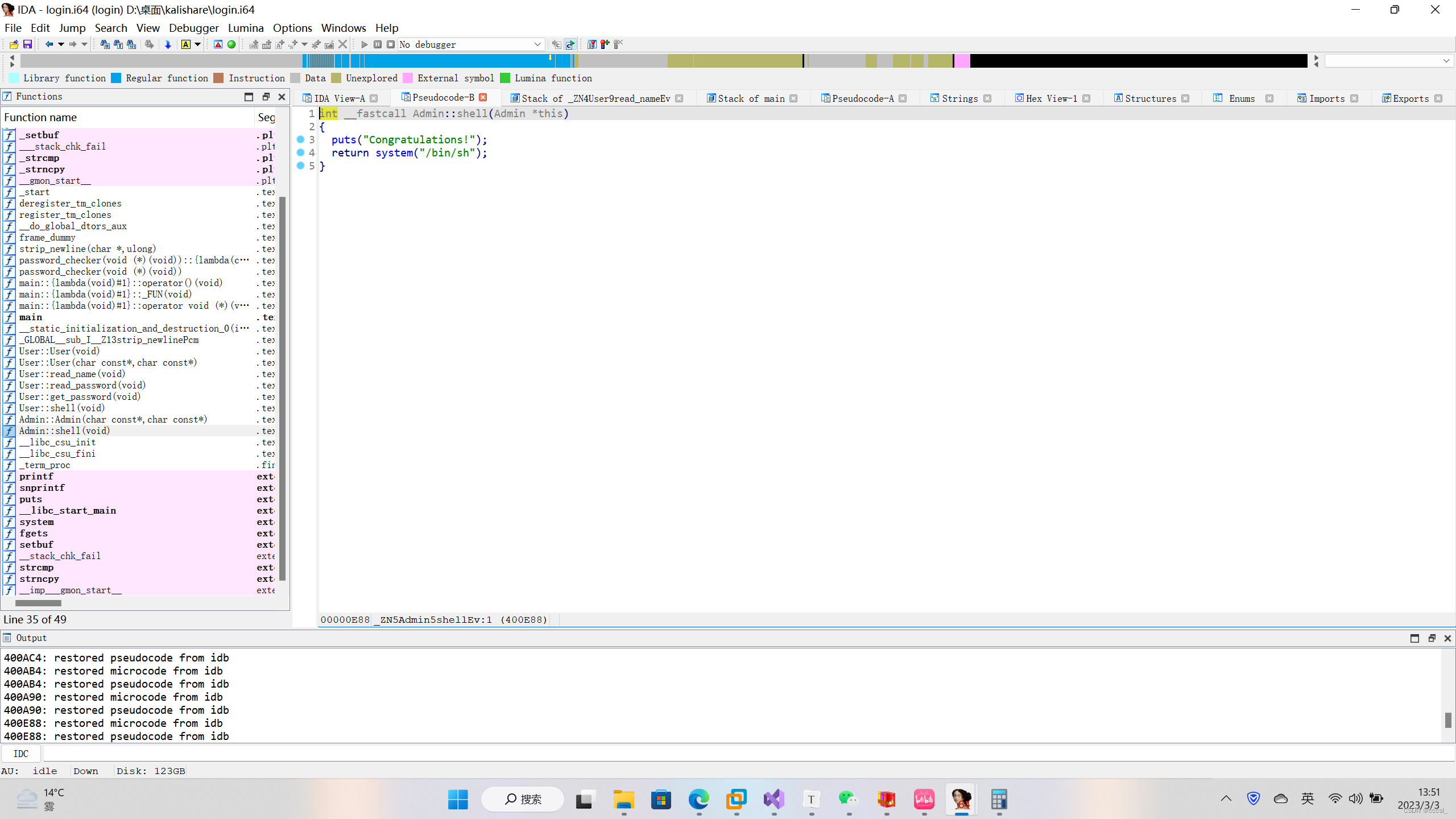Select the main function in list
Viewport: 1456px width, 819px height.
point(31,317)
